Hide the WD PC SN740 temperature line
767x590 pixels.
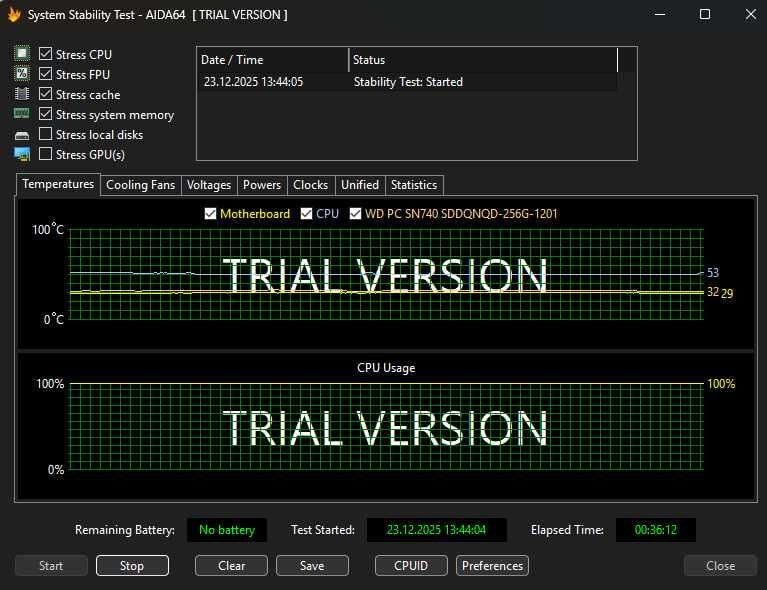tap(355, 214)
